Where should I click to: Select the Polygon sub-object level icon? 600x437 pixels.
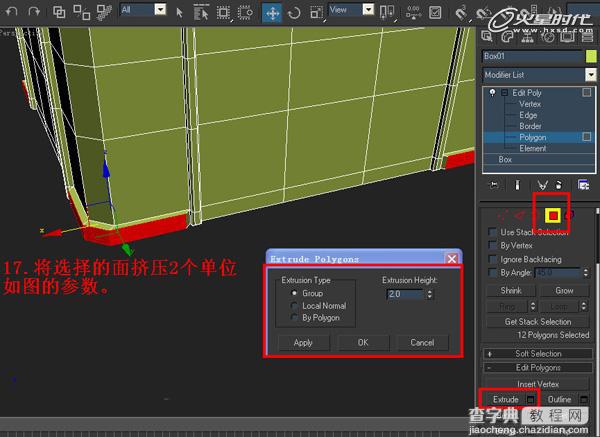pyautogui.click(x=553, y=216)
